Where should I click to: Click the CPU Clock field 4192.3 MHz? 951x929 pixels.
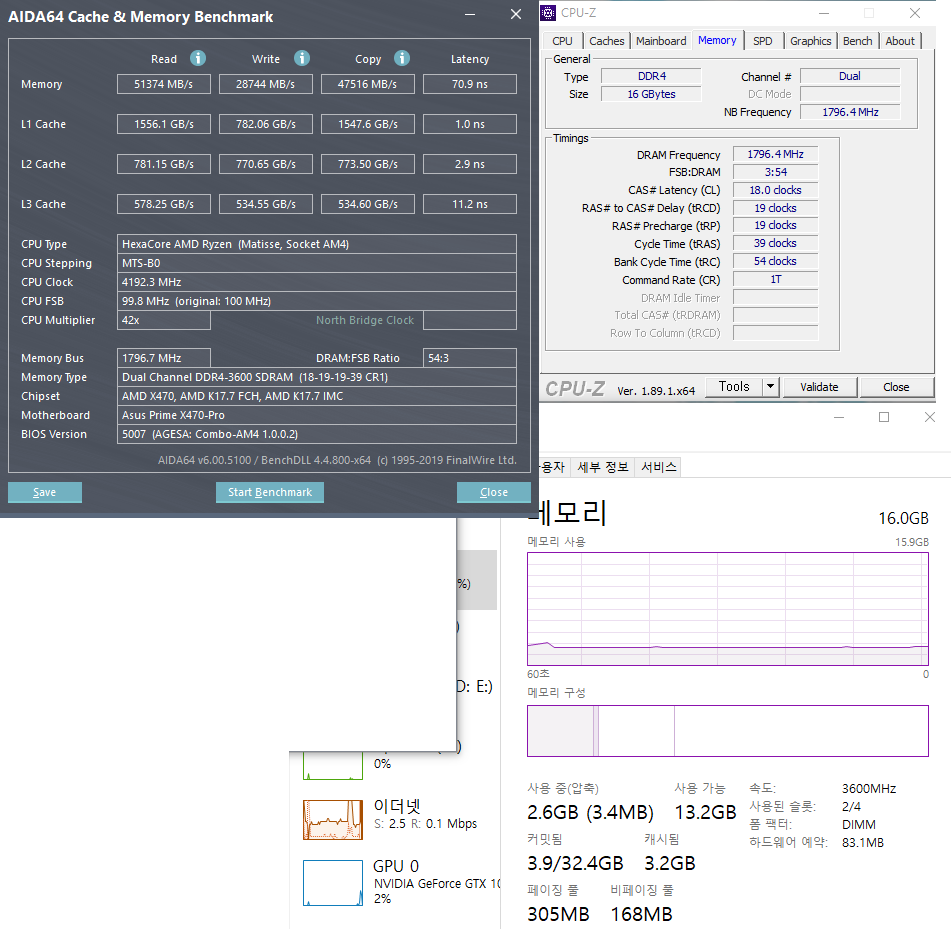[x=317, y=282]
